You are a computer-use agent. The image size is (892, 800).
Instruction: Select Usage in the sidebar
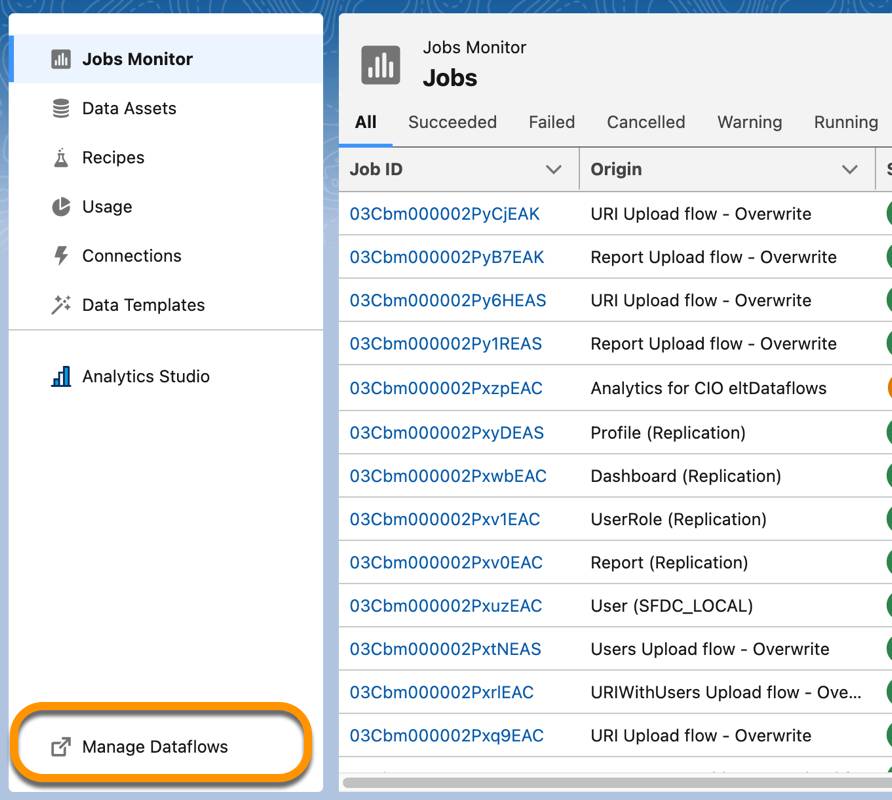(x=166, y=207)
